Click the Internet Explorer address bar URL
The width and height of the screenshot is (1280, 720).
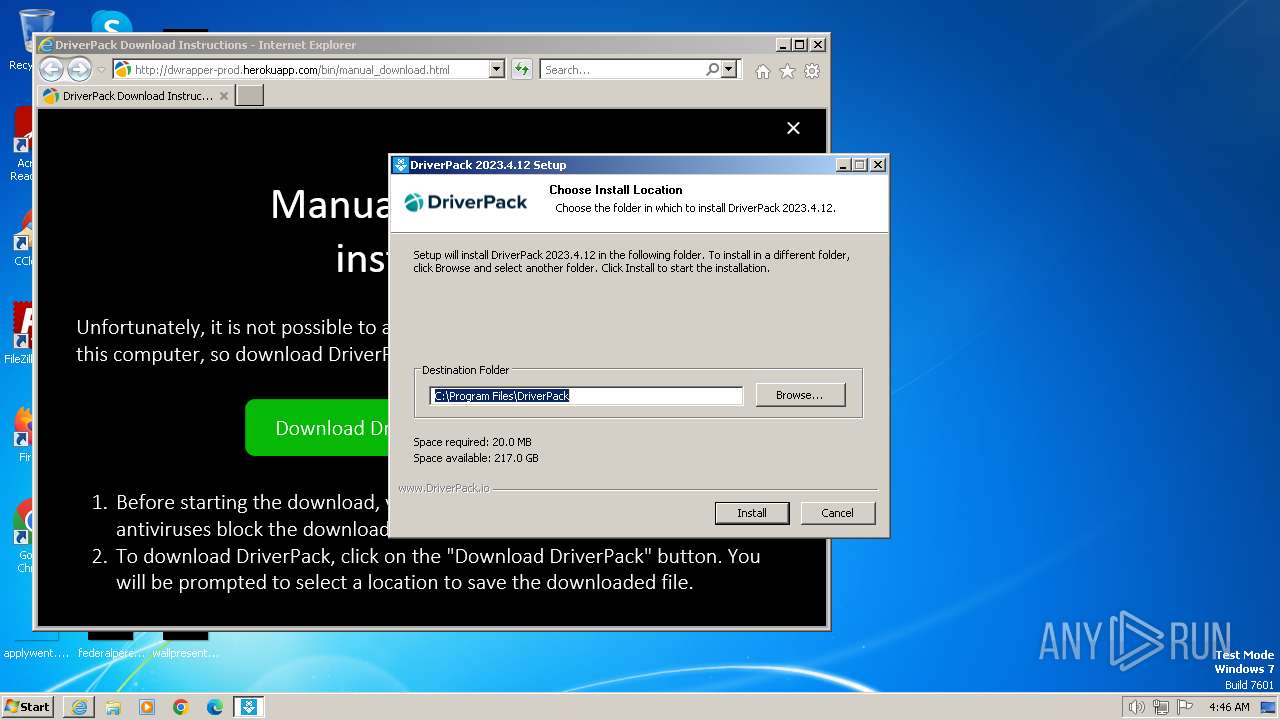tap(292, 70)
